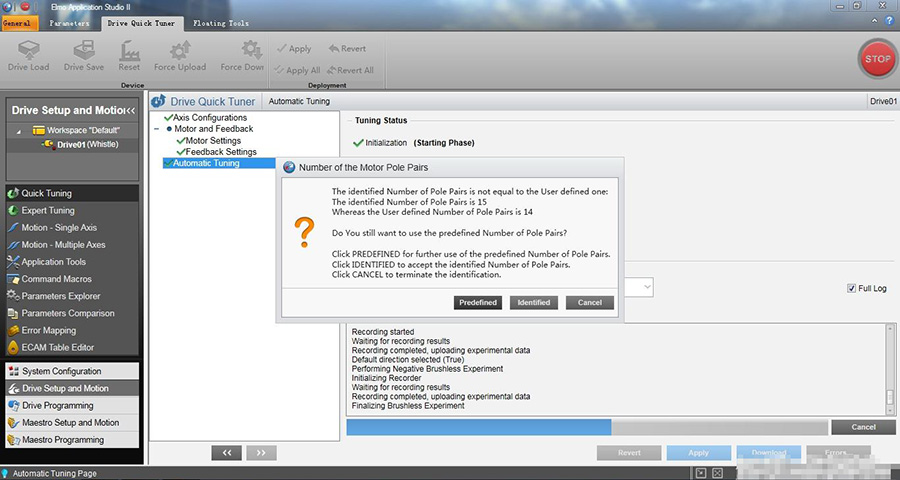Viewport: 900px width, 480px height.
Task: Open Parameters Explorer in the sidebar
Action: (x=61, y=296)
